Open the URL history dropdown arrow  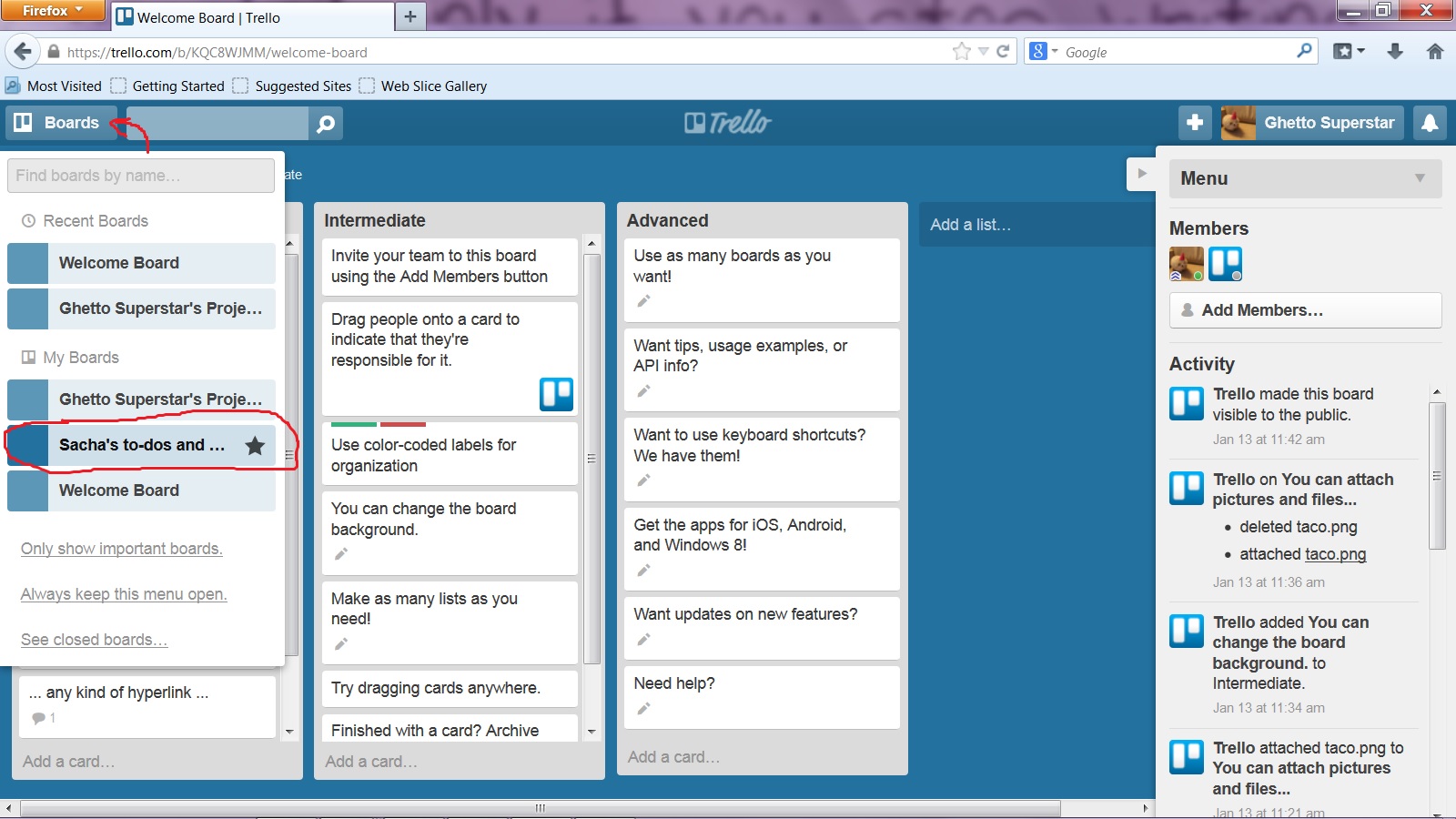coord(983,52)
